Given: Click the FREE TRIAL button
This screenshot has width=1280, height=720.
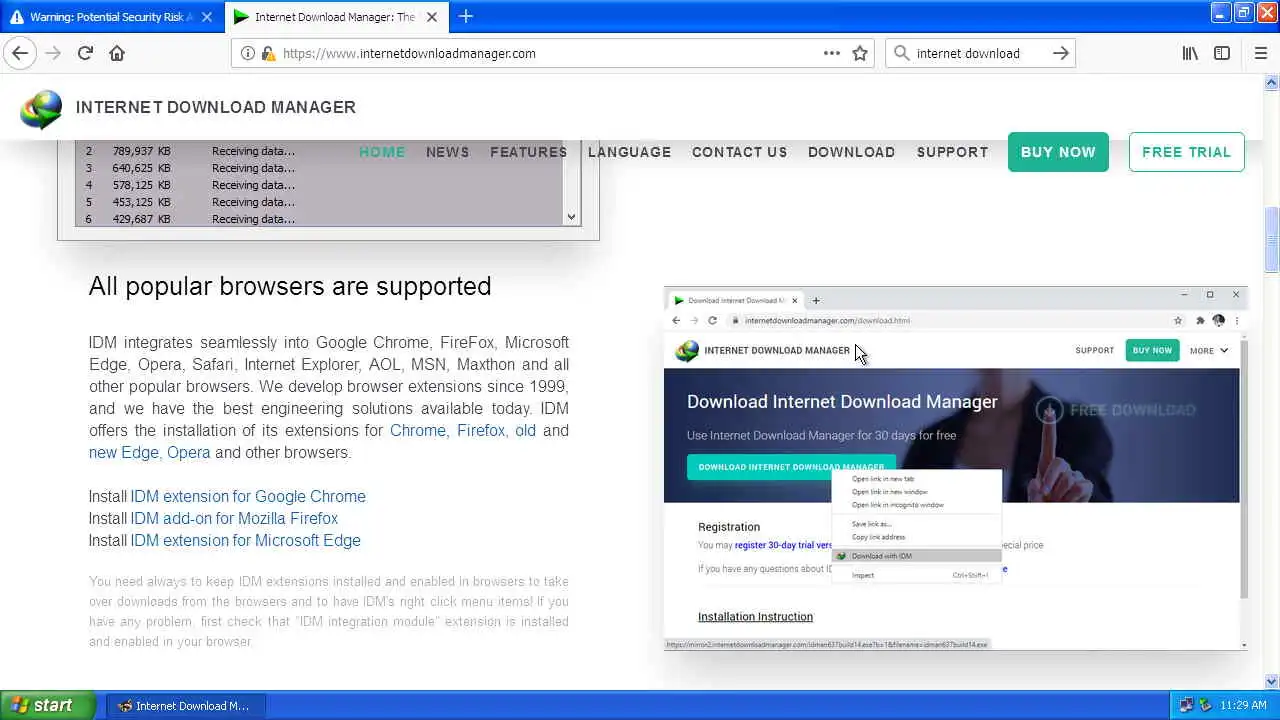Looking at the screenshot, I should (x=1186, y=152).
